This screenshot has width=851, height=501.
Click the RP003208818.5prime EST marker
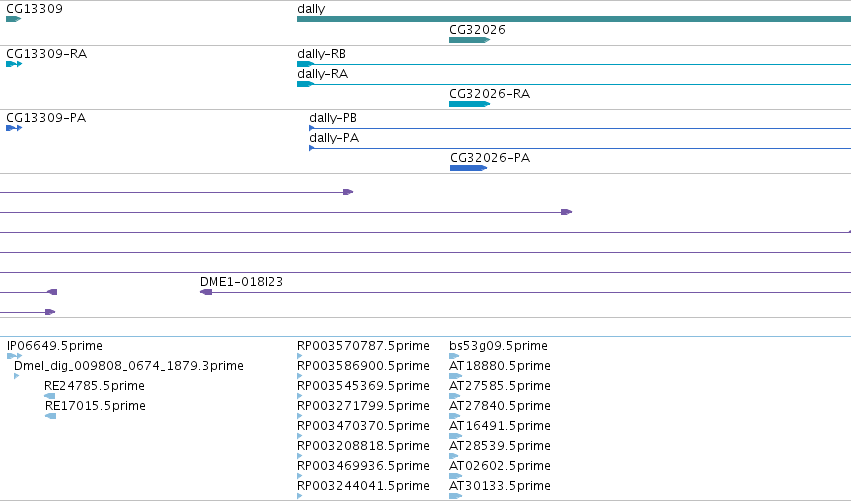click(x=300, y=456)
